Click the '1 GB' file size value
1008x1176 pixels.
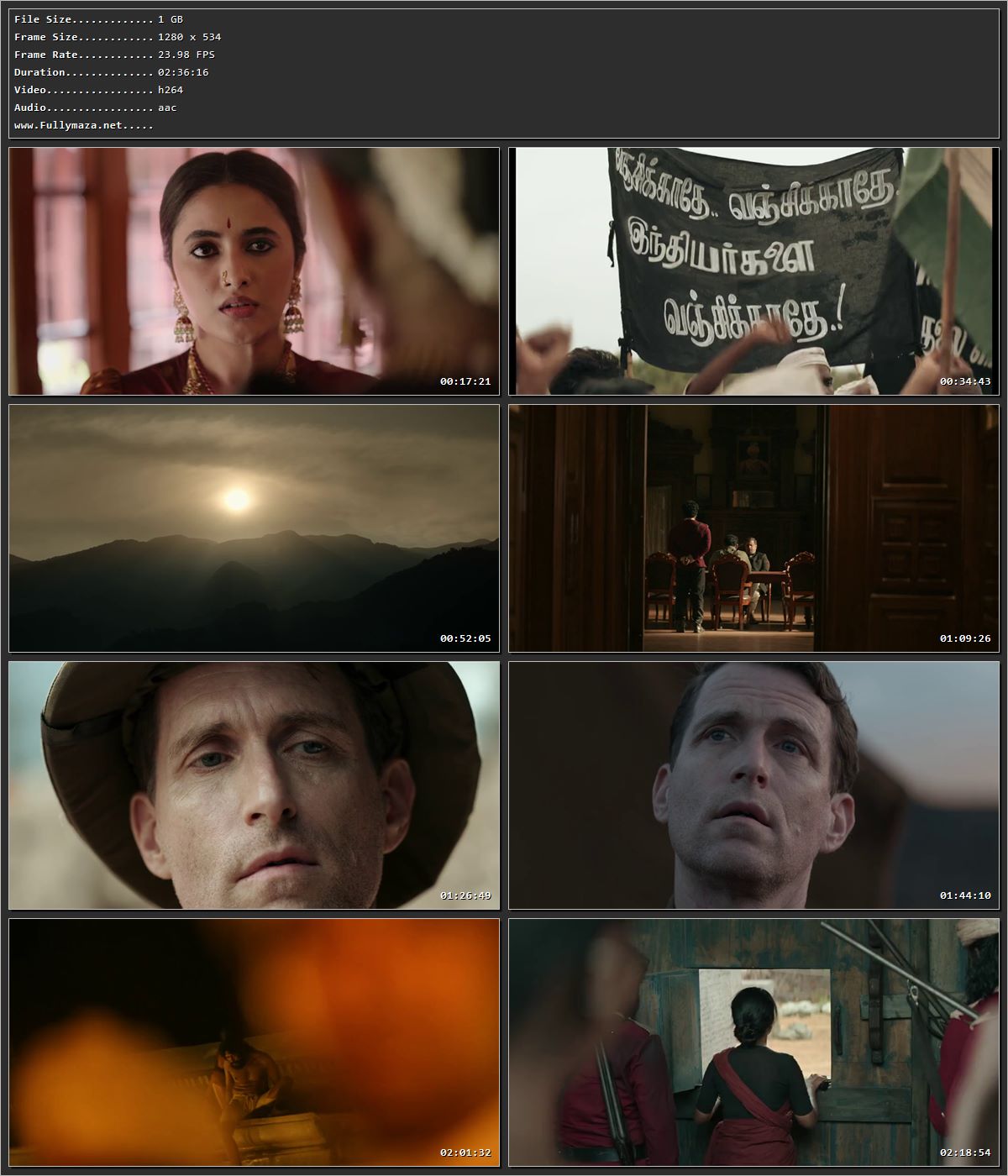pyautogui.click(x=171, y=19)
